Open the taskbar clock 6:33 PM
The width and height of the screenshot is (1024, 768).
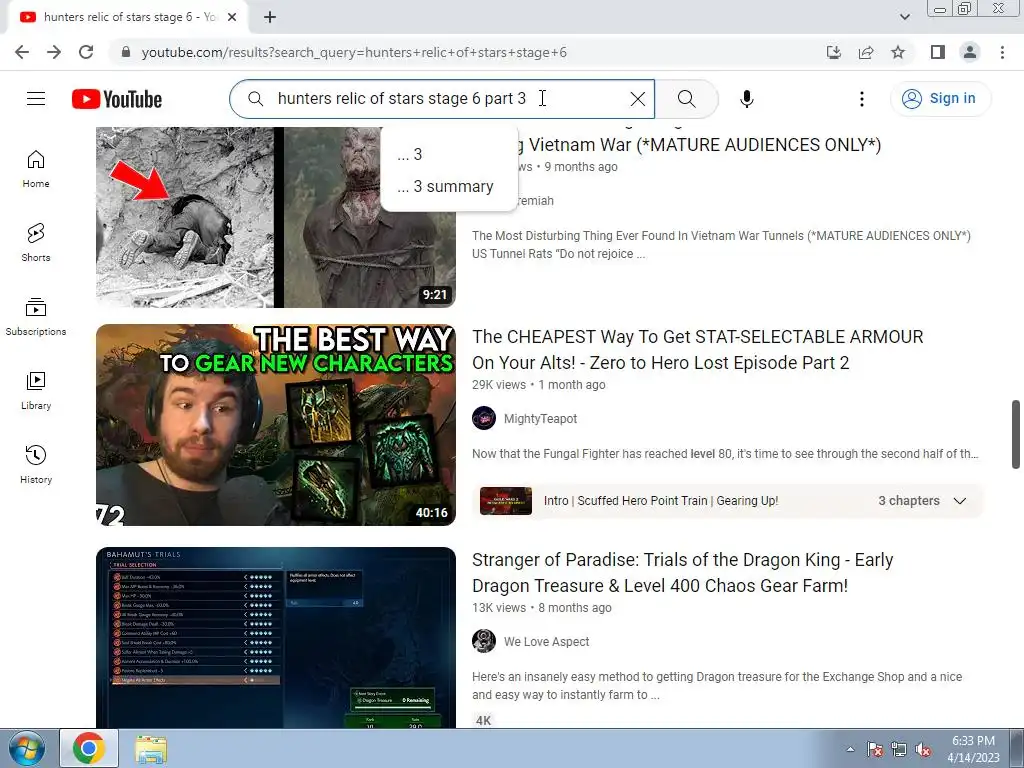coord(973,748)
